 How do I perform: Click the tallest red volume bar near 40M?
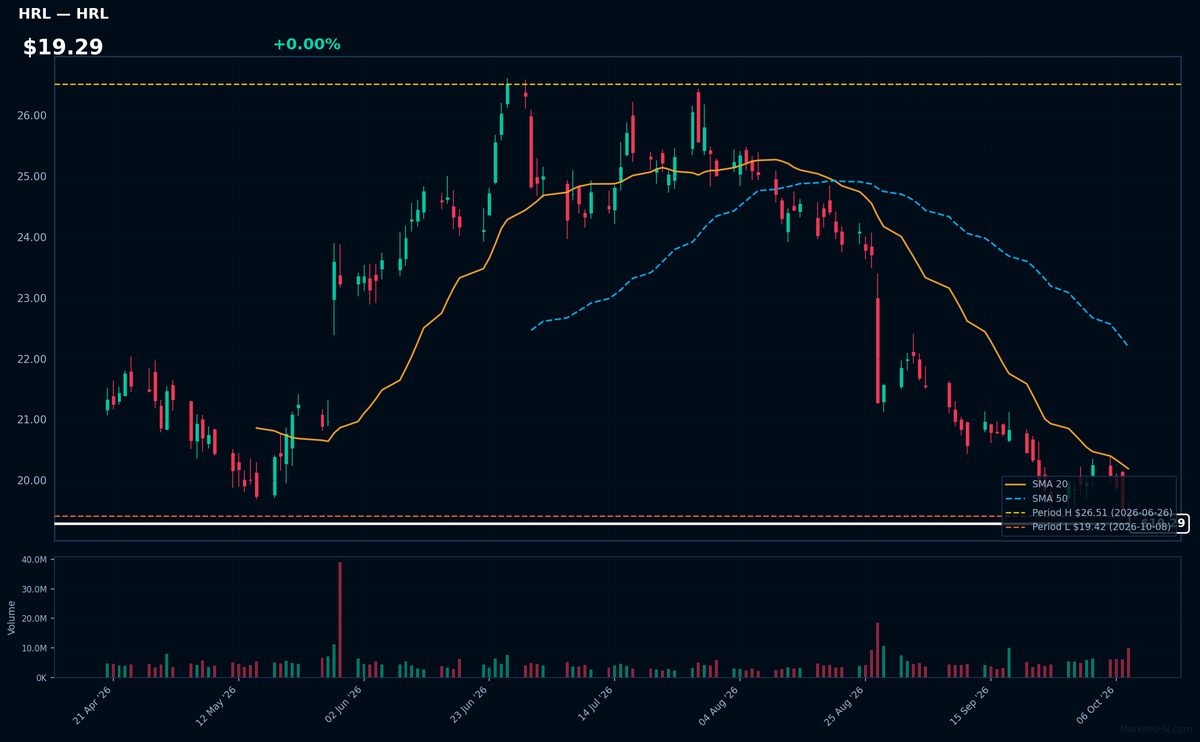coord(340,620)
